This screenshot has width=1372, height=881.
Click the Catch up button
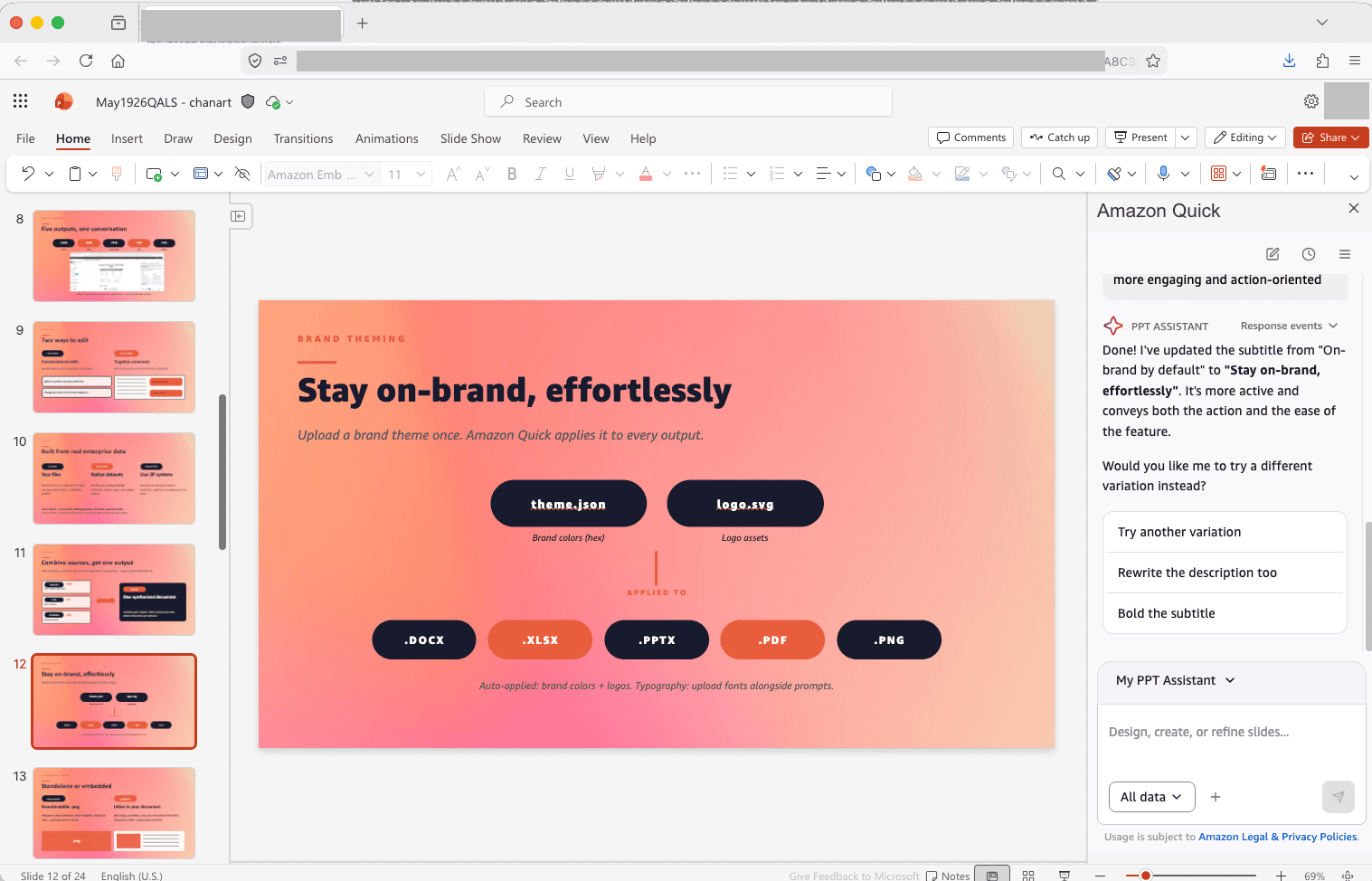(x=1059, y=137)
